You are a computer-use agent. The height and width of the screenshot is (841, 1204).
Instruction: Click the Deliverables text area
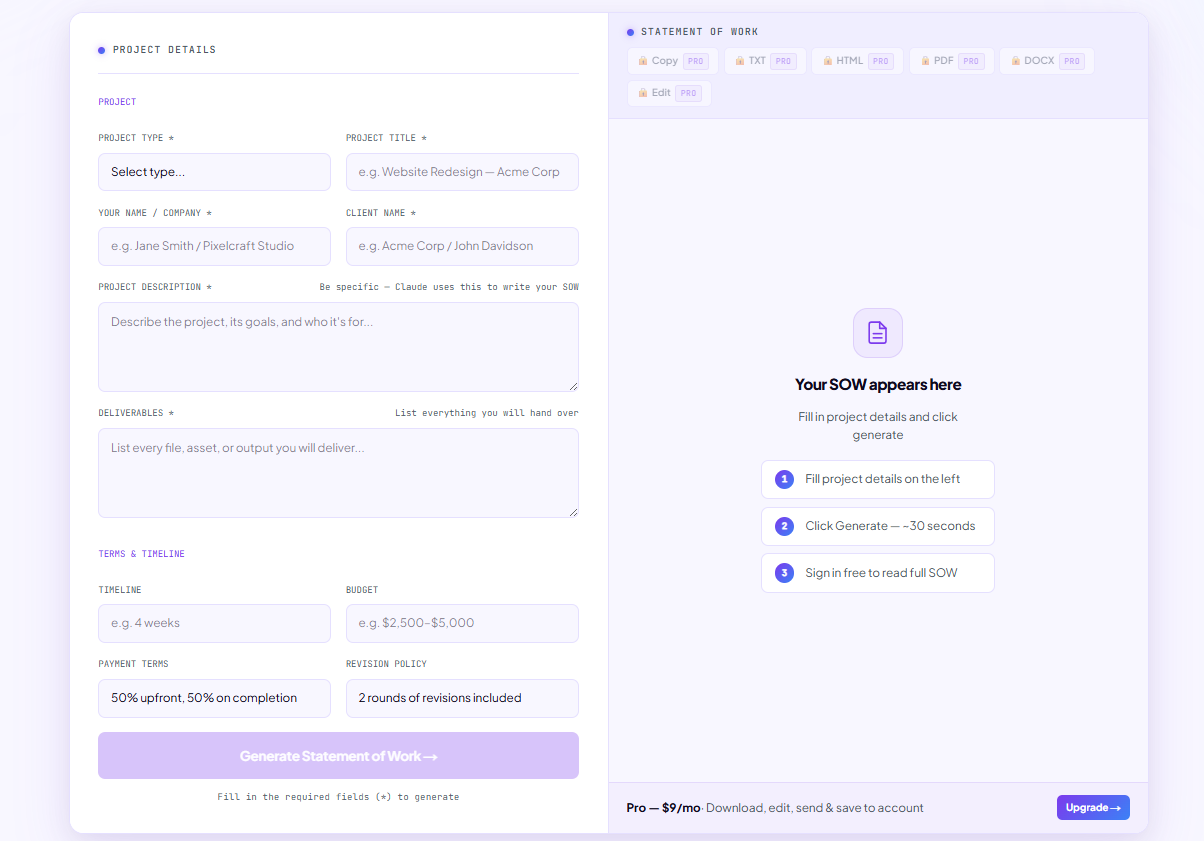point(338,473)
